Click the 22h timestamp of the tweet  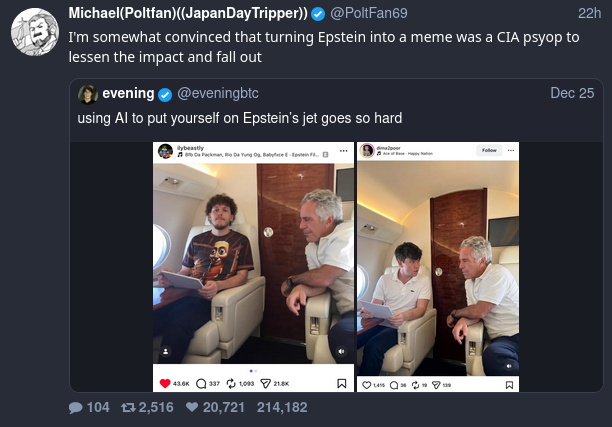(x=589, y=13)
